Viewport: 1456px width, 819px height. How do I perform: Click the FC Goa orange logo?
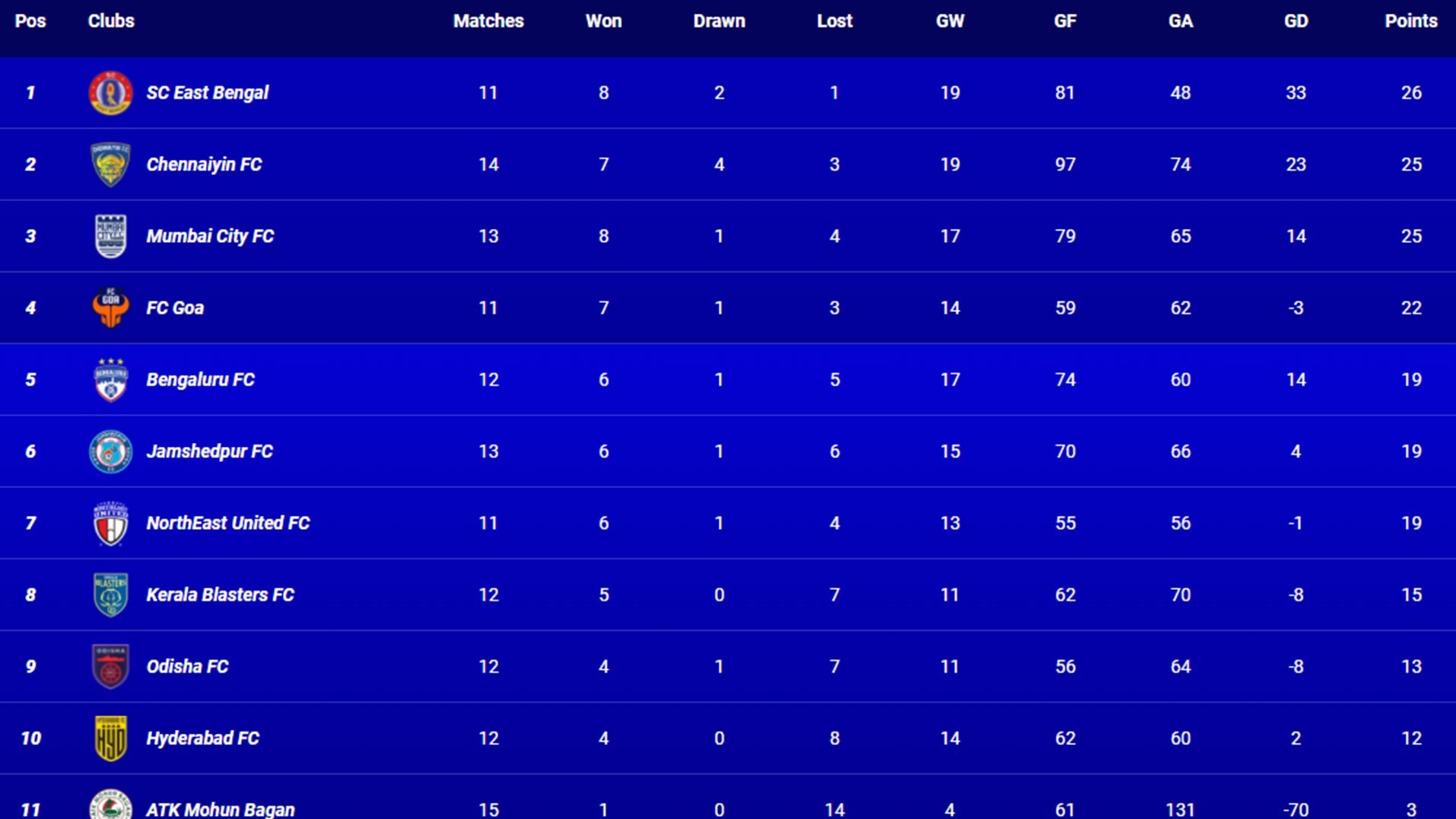tap(110, 308)
